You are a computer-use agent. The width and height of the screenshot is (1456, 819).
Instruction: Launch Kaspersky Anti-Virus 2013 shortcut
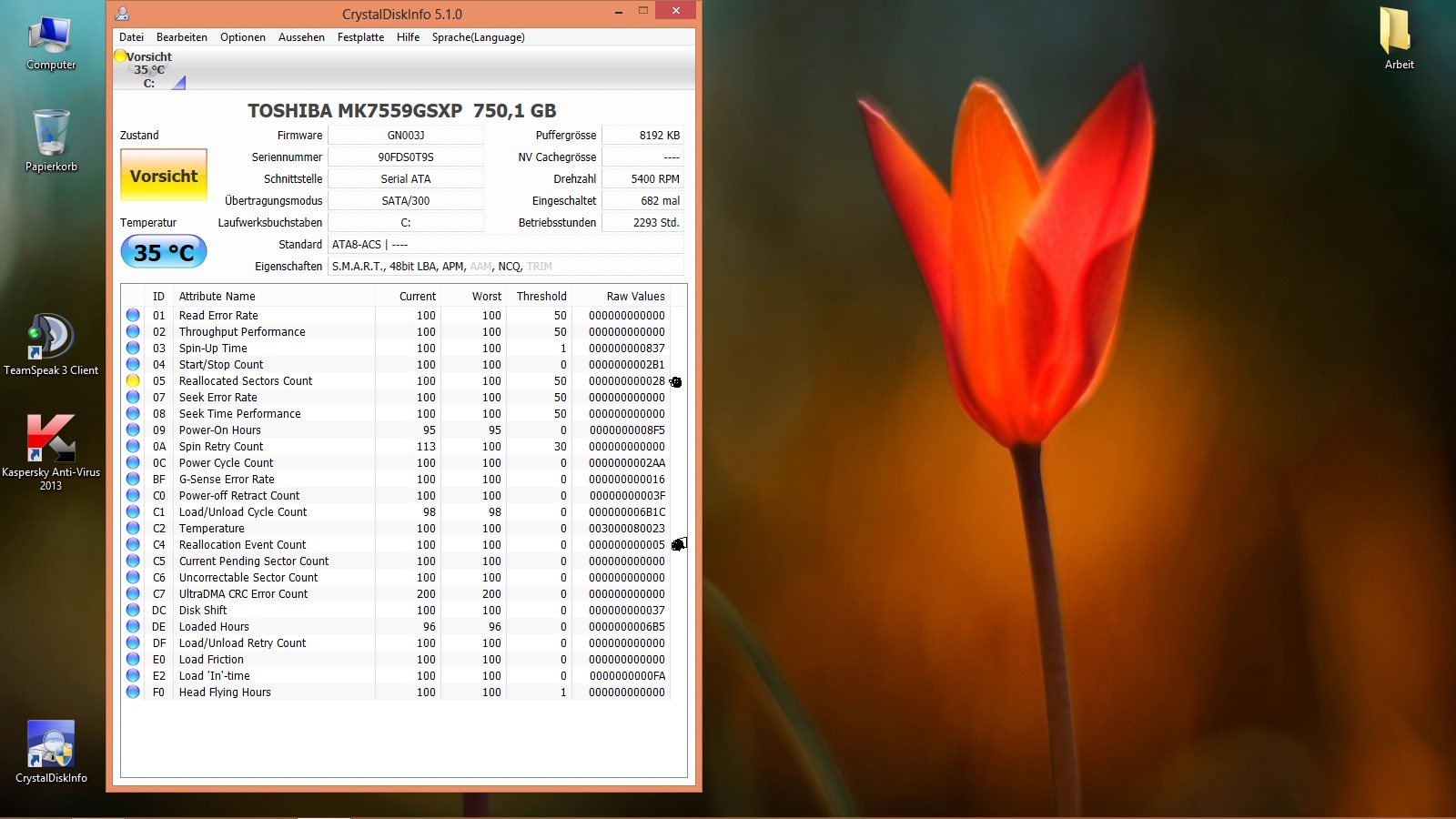[51, 452]
